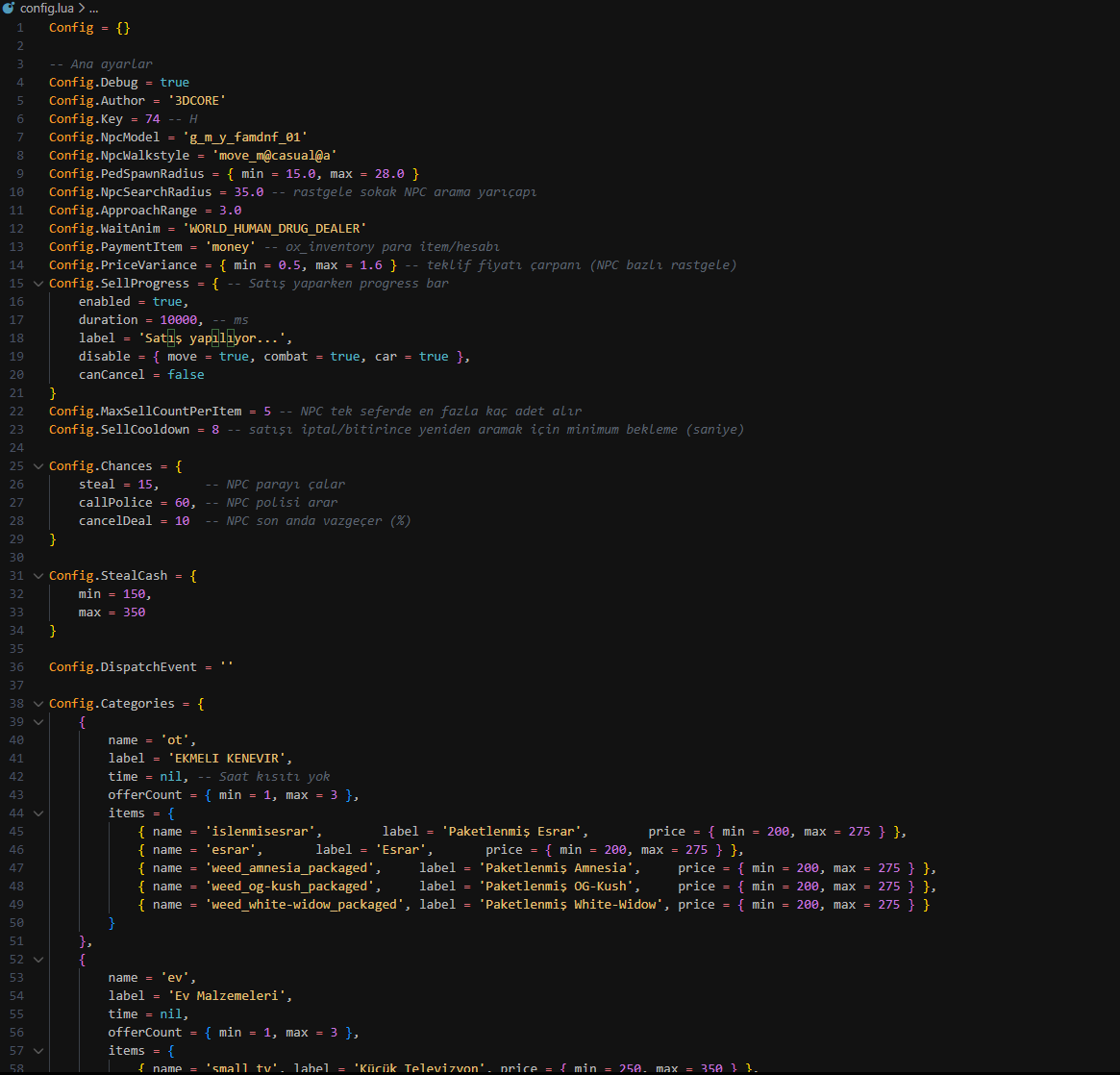This screenshot has width=1120, height=1075.
Task: Fold the 'ot' category items list at line 44
Action: point(38,813)
